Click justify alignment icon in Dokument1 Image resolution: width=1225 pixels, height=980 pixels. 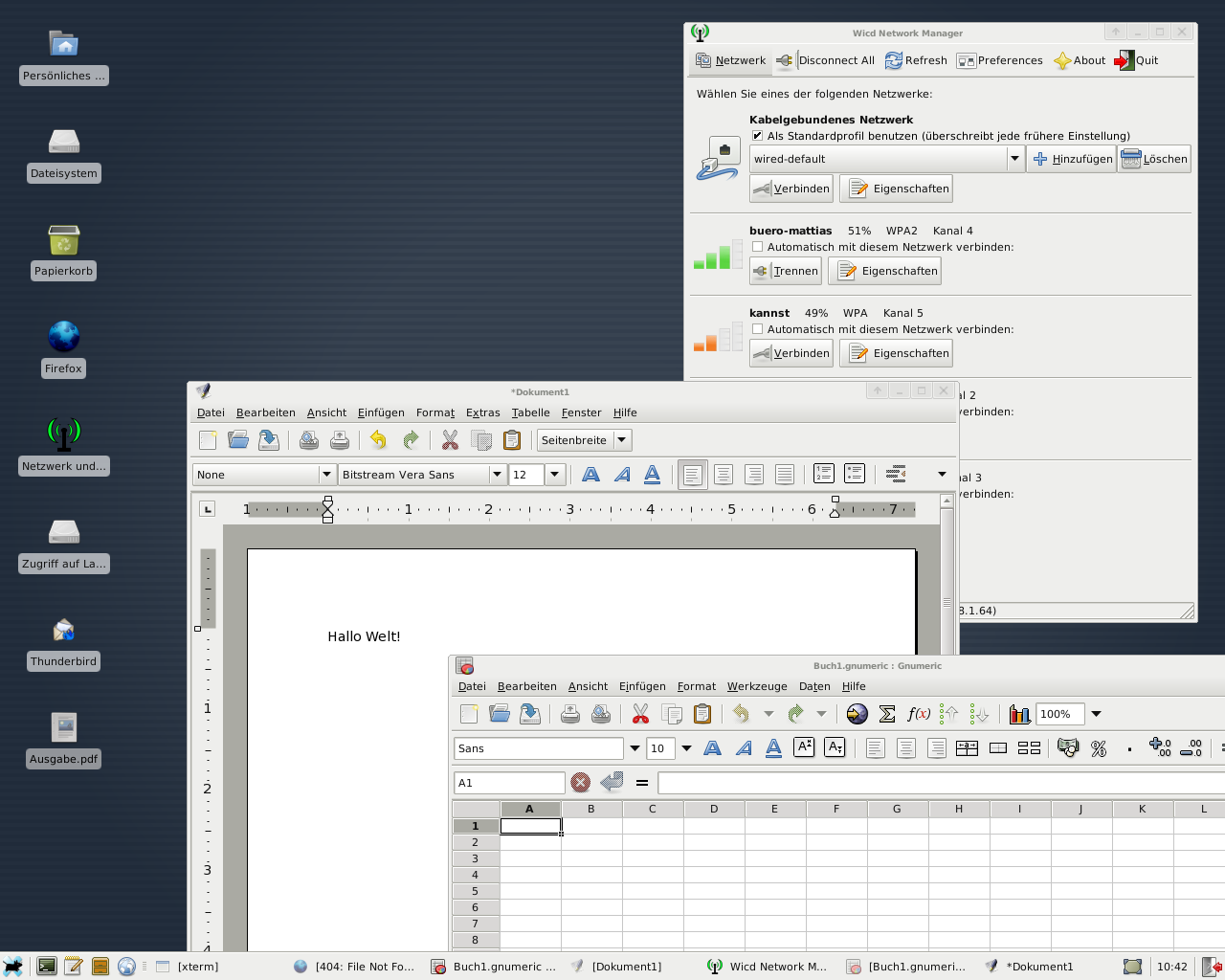(785, 475)
